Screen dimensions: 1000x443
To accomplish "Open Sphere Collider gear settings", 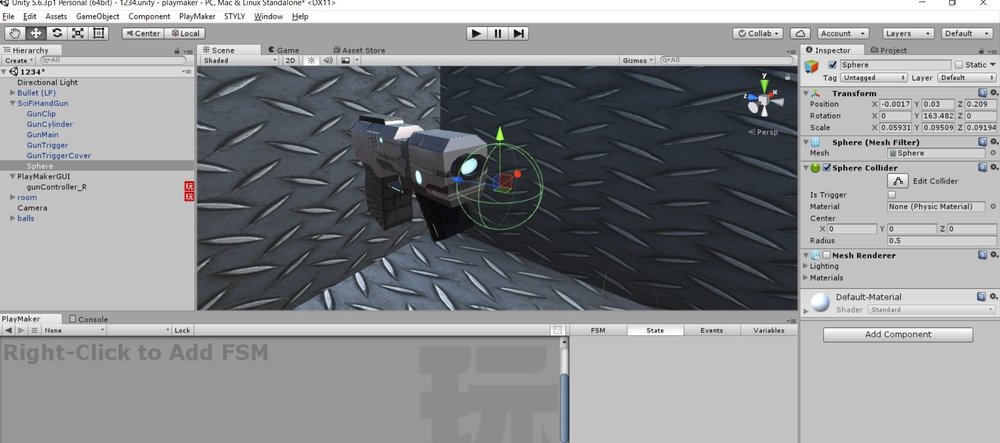I will (994, 167).
